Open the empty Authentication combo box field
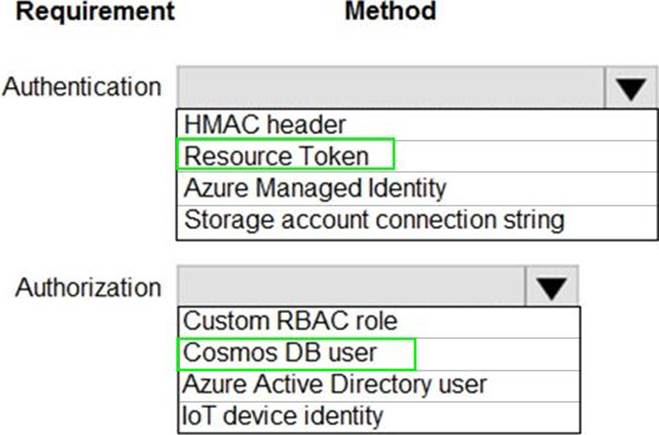Screen dimensions: 659x435 391,87
